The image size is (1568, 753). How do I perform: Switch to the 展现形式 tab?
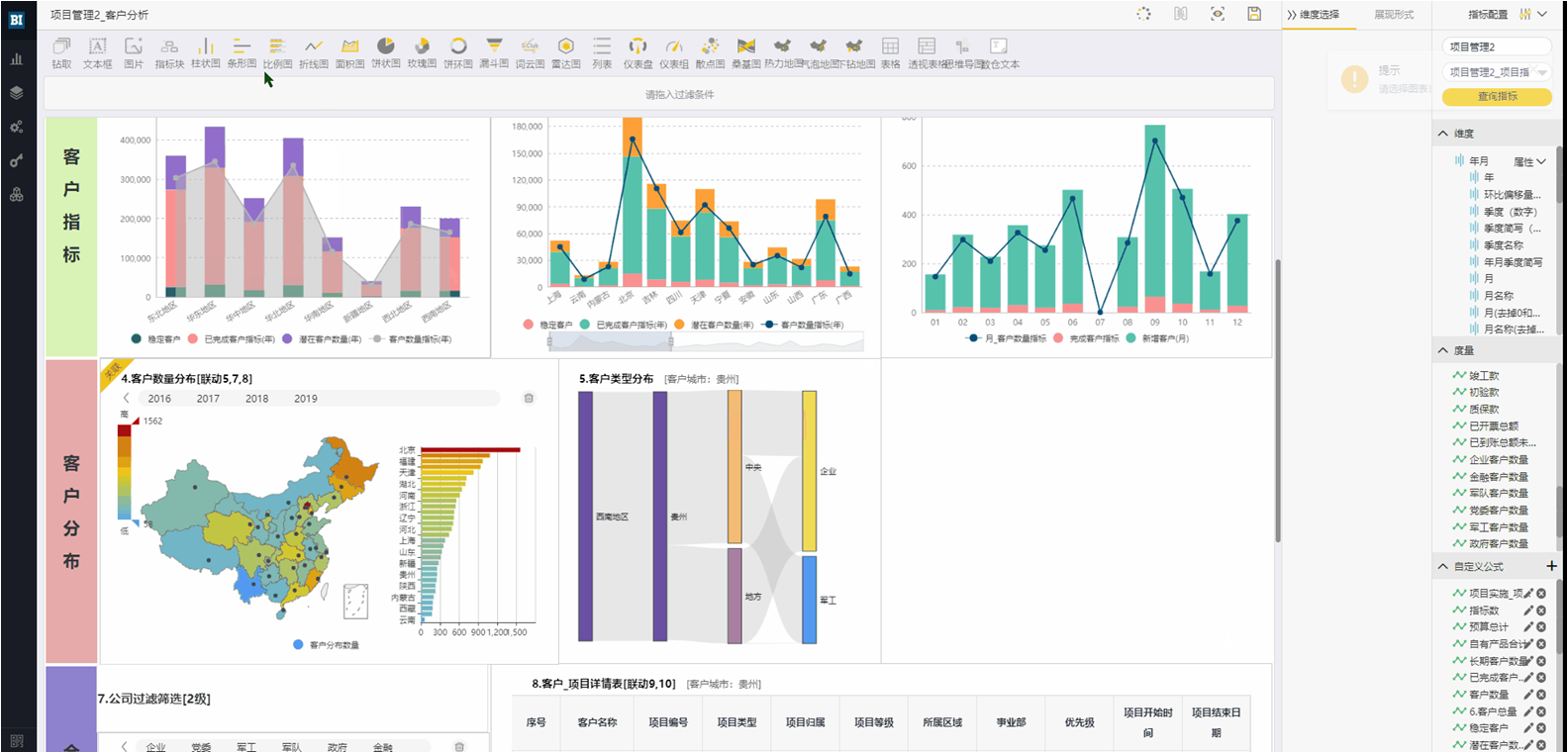pos(1394,15)
